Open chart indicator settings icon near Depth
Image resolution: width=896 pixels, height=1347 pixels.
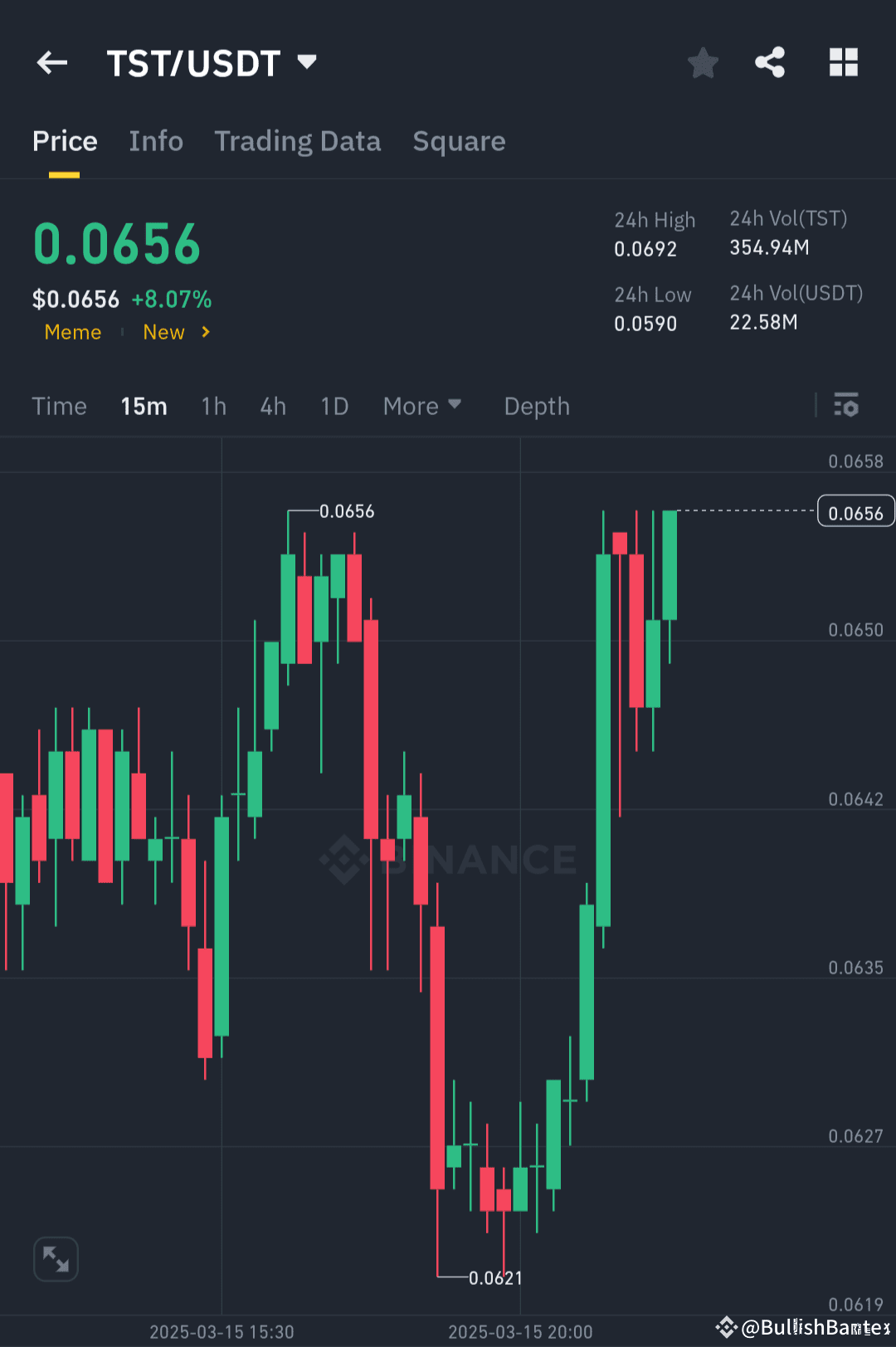(x=846, y=406)
